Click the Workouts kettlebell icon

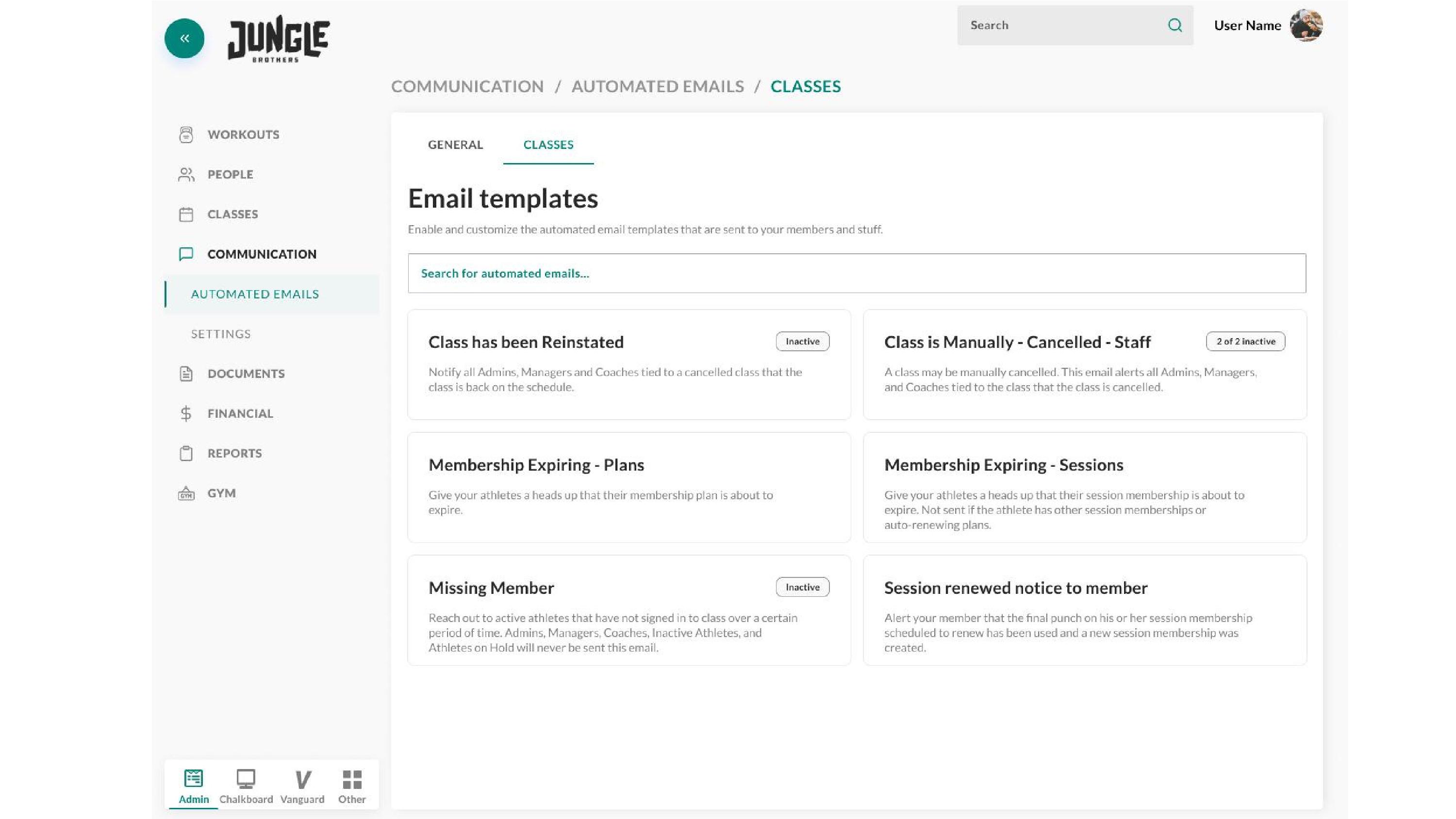click(186, 134)
